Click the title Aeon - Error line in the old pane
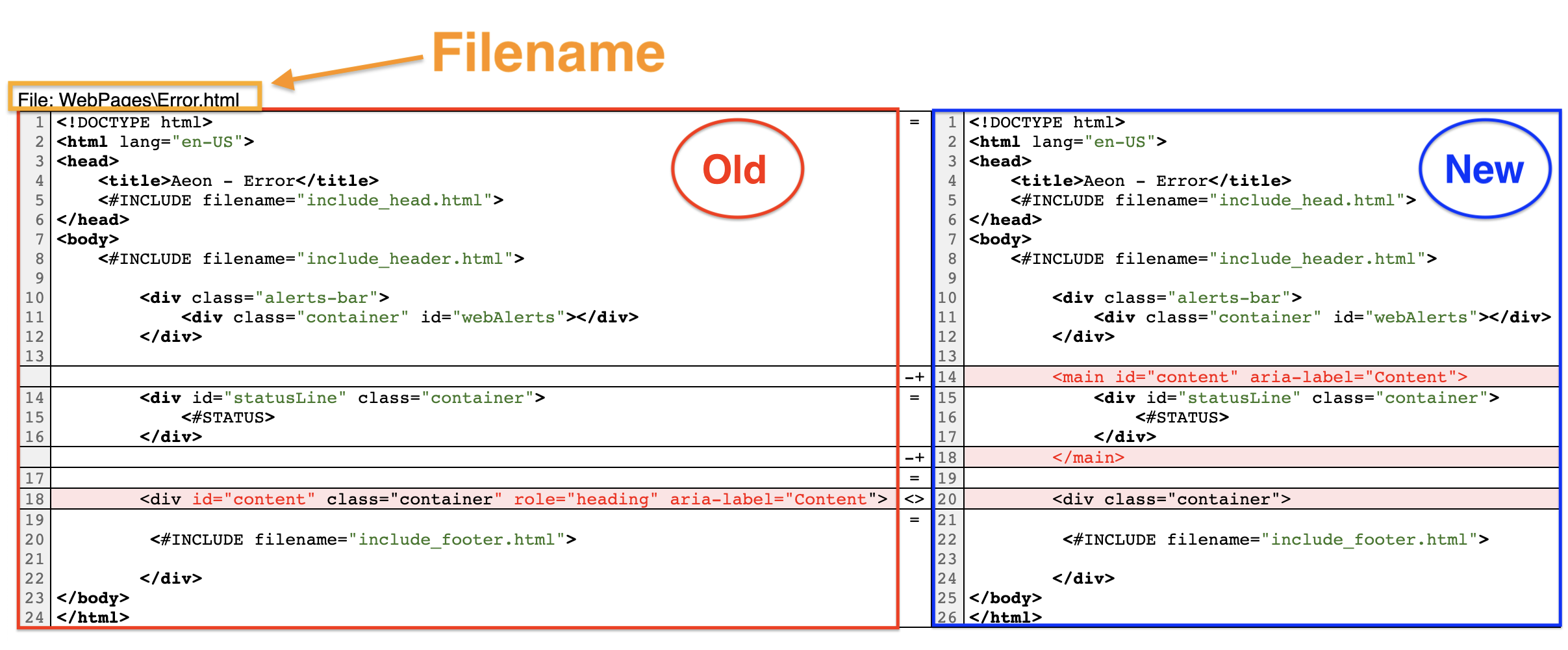Viewport: 1568px width, 650px height. pos(238,181)
